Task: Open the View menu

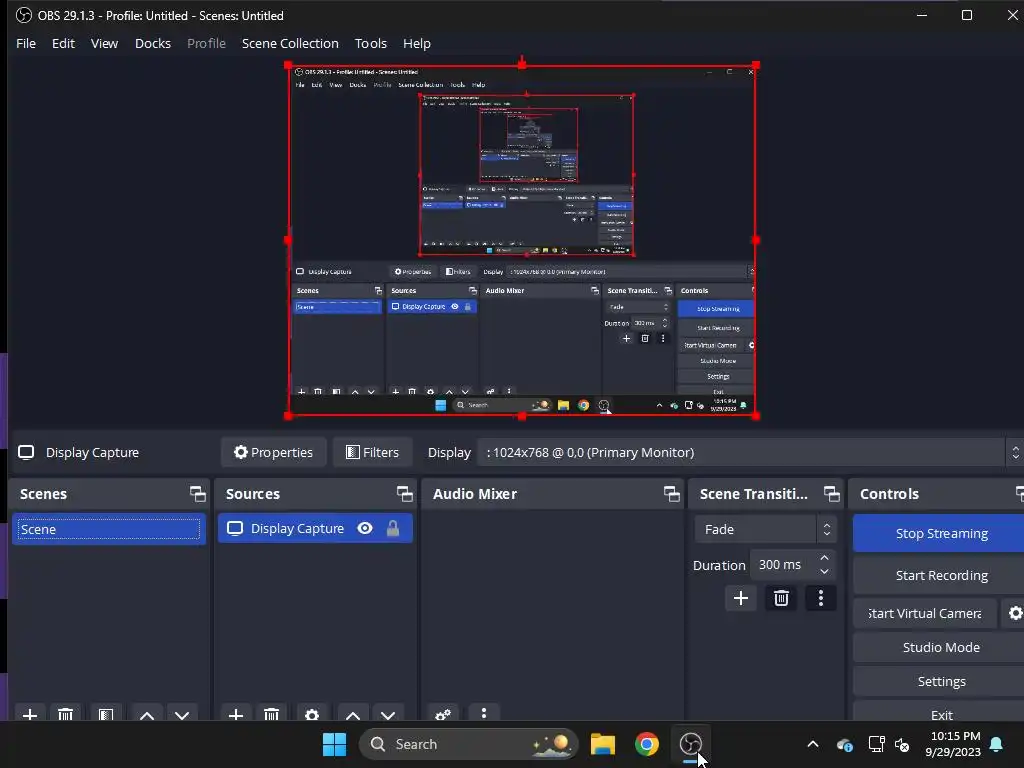Action: [104, 43]
